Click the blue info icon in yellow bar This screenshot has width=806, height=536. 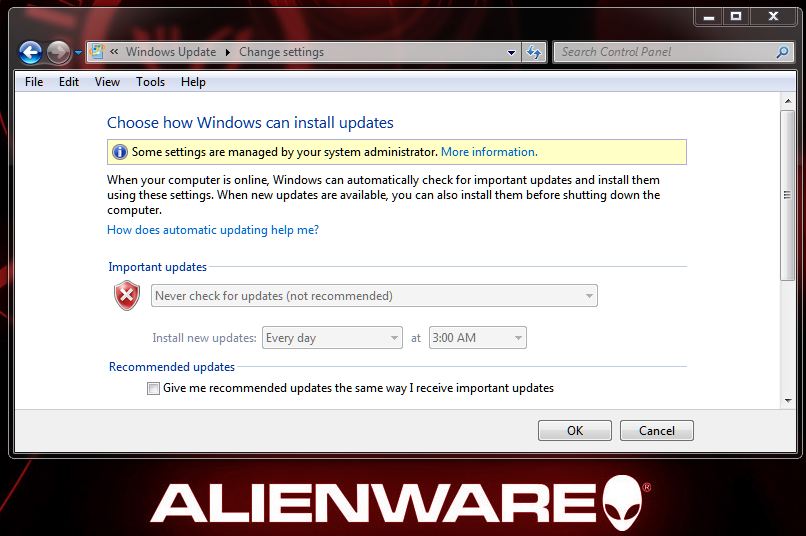(119, 152)
